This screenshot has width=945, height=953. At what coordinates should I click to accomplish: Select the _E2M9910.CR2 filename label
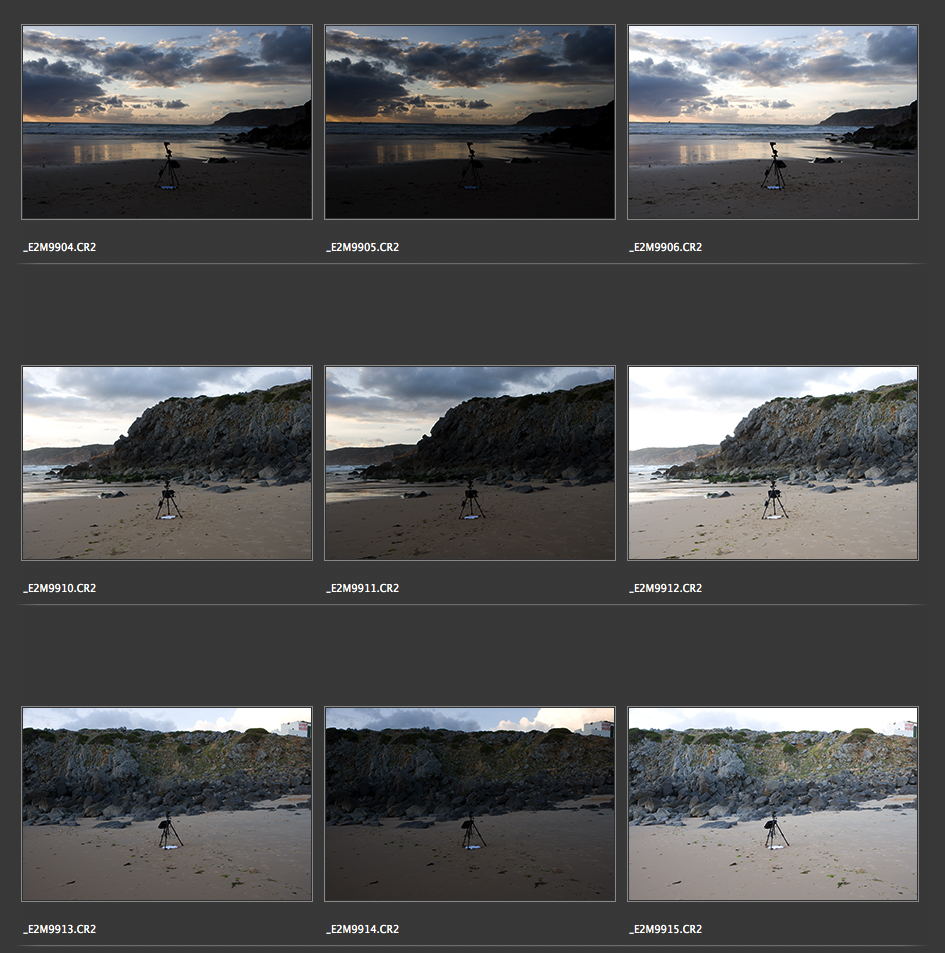(60, 588)
